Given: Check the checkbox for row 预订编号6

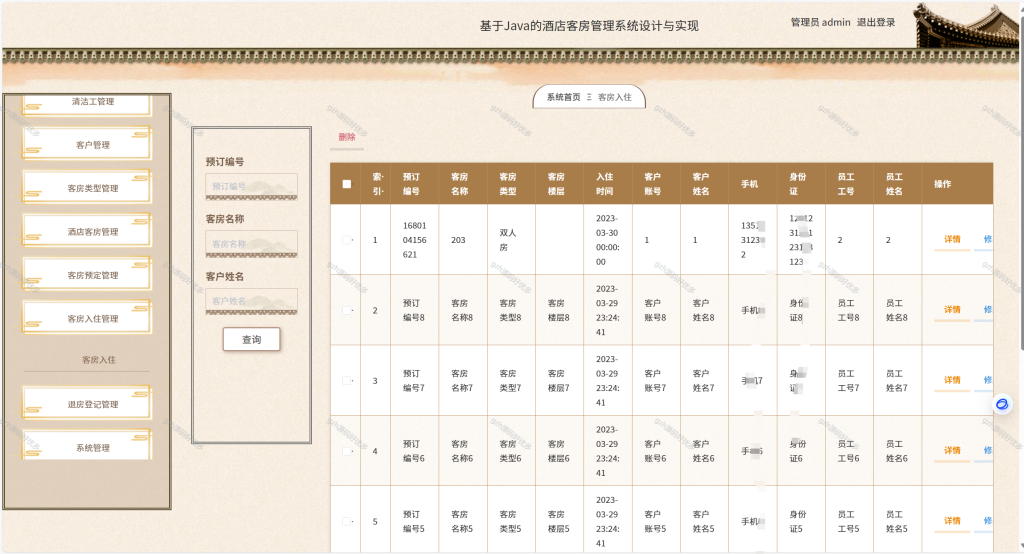Looking at the screenshot, I should pyautogui.click(x=347, y=451).
